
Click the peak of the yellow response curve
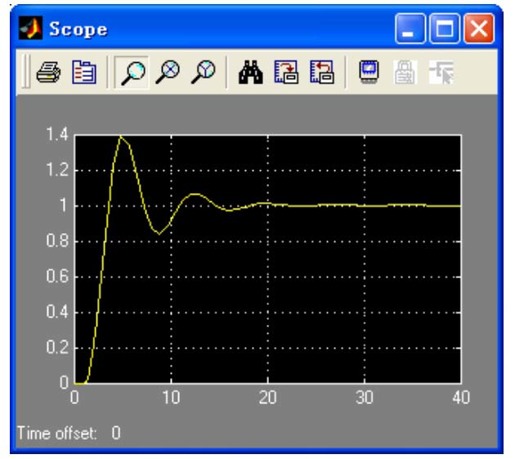(x=121, y=136)
